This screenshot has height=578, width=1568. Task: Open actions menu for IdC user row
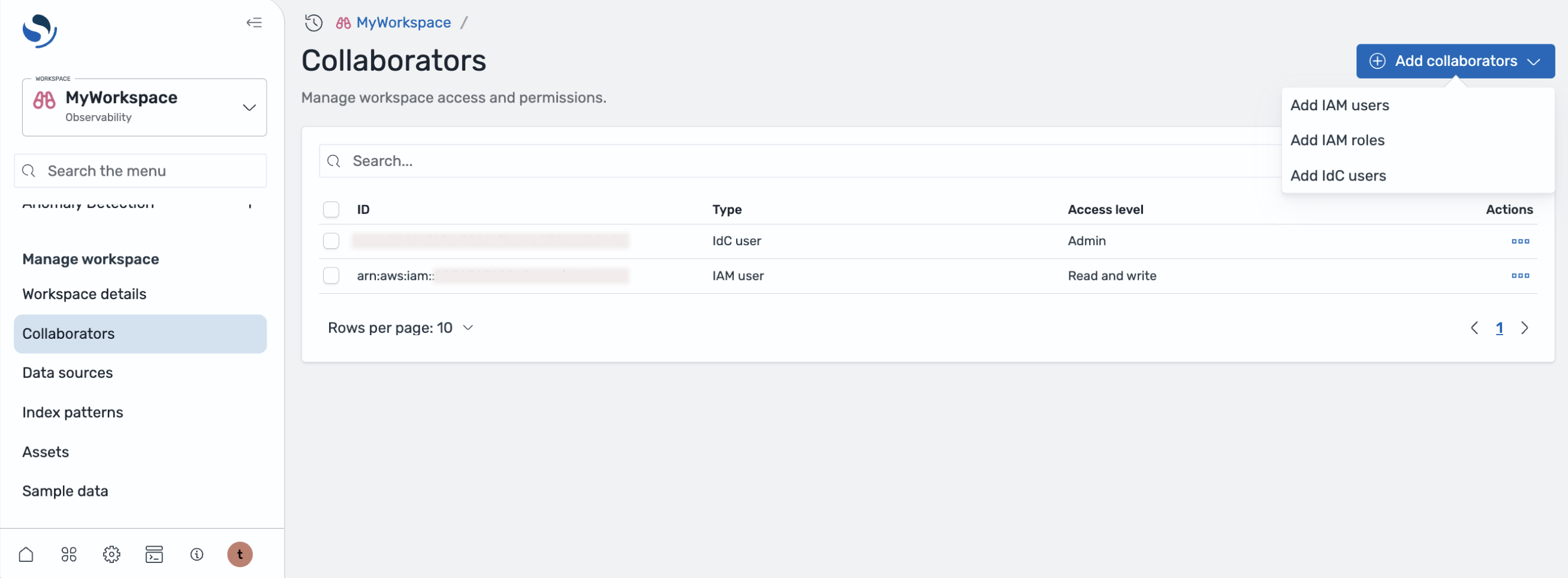pos(1520,241)
